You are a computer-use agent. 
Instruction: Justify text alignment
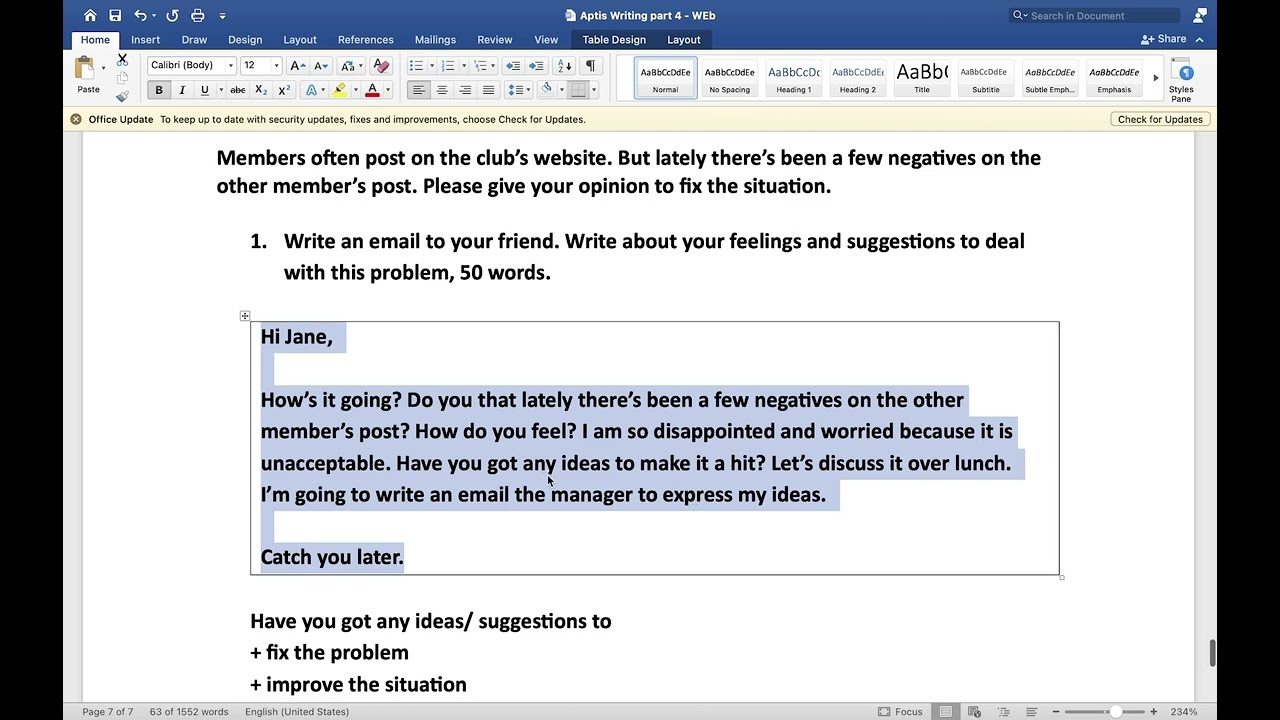488,90
